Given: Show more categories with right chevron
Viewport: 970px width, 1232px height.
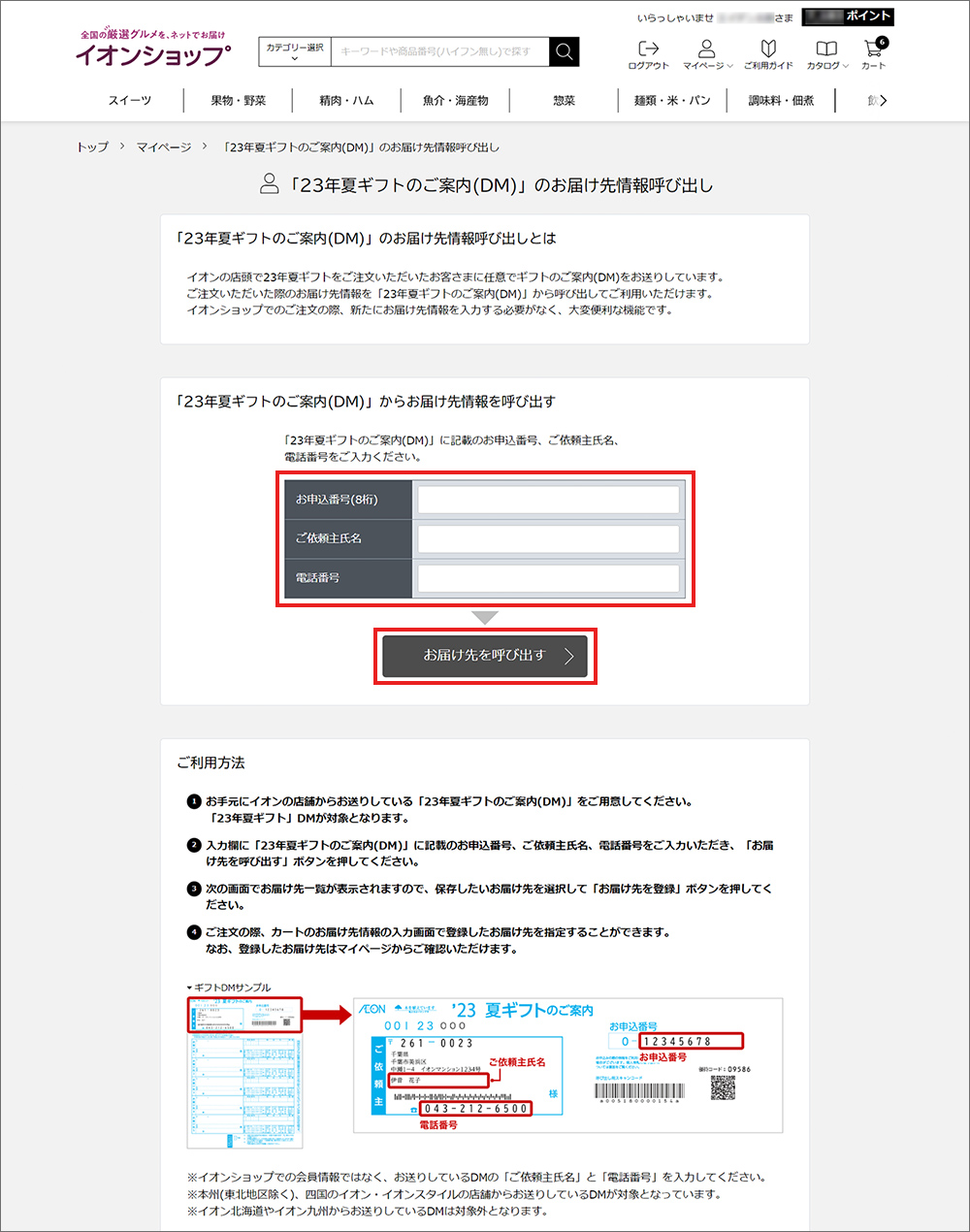Looking at the screenshot, I should pyautogui.click(x=883, y=100).
